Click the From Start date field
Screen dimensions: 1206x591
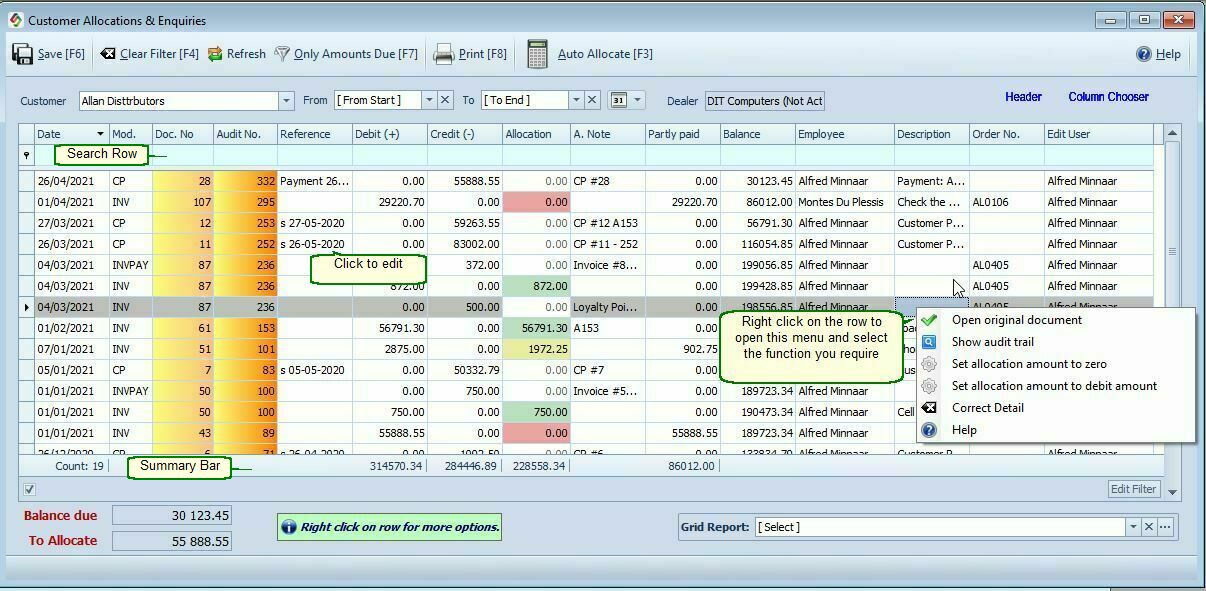(x=378, y=100)
